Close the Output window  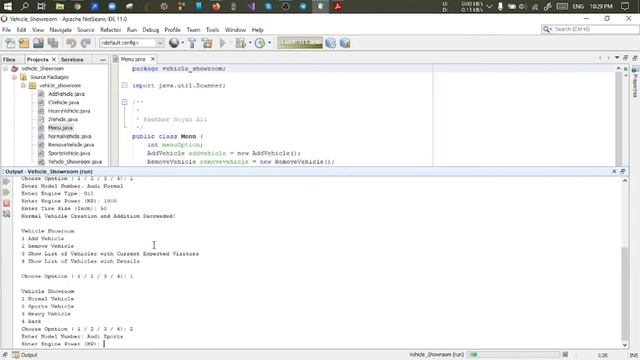coord(614,171)
